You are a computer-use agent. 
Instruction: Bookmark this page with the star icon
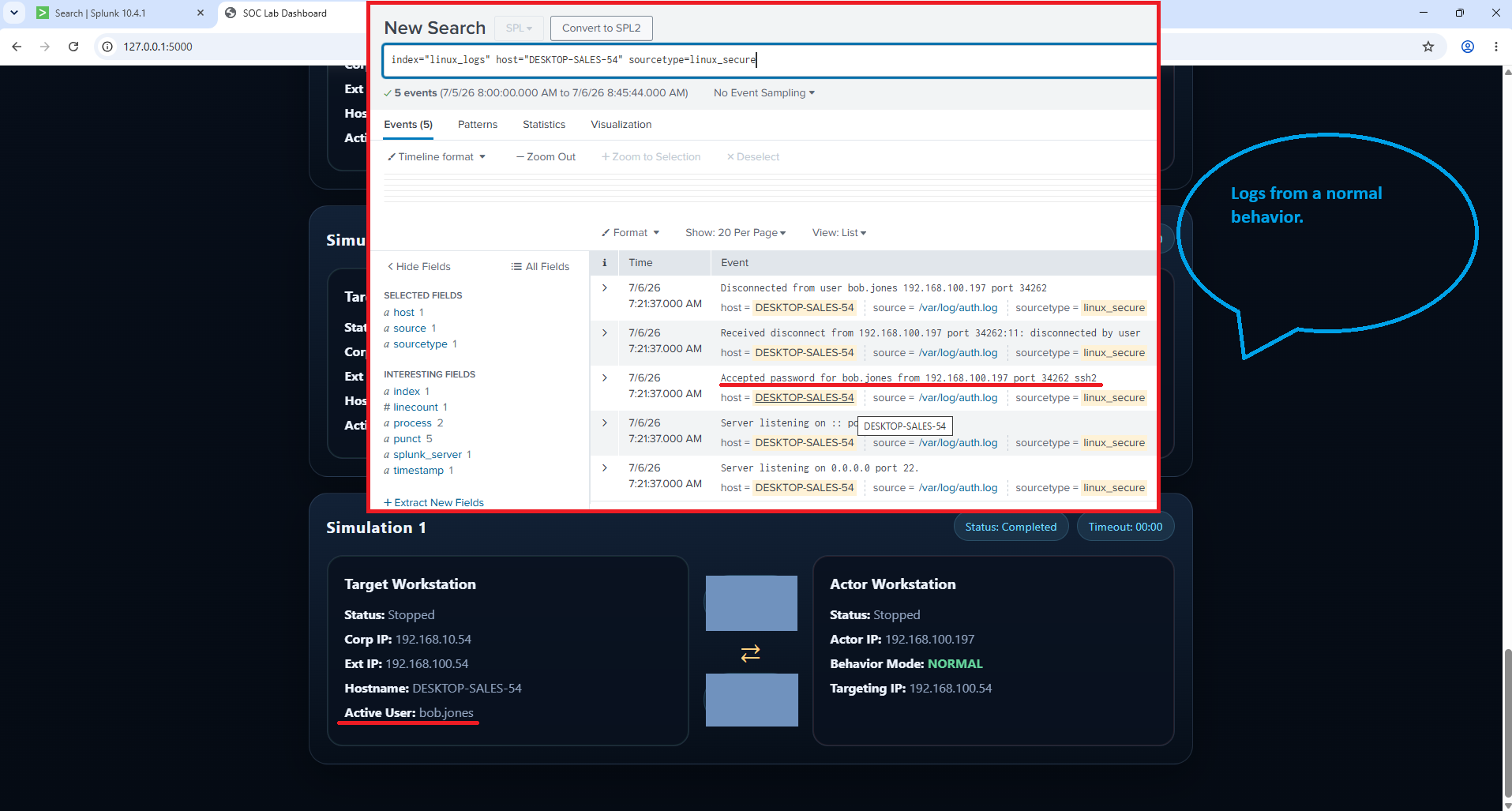click(1428, 47)
